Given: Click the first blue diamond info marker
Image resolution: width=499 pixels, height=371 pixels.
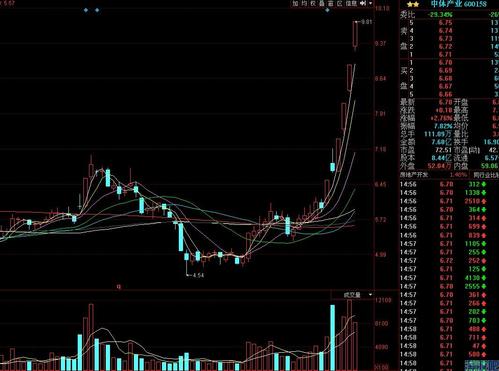Looking at the screenshot, I should coord(86,10).
